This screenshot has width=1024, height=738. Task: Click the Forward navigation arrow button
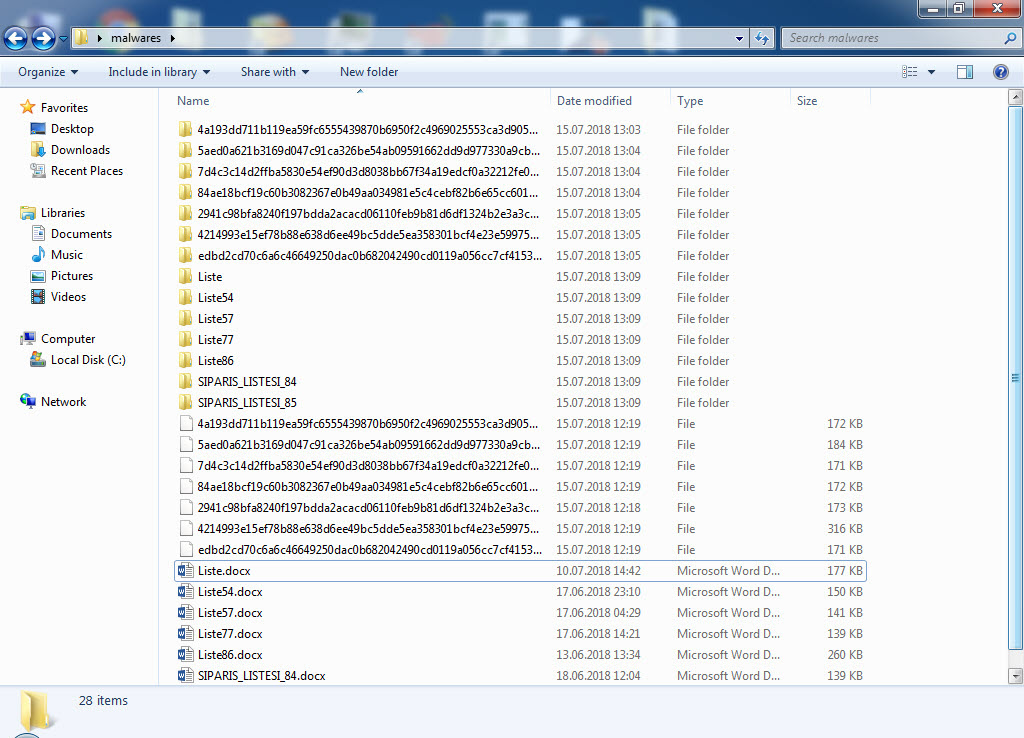pyautogui.click(x=43, y=39)
